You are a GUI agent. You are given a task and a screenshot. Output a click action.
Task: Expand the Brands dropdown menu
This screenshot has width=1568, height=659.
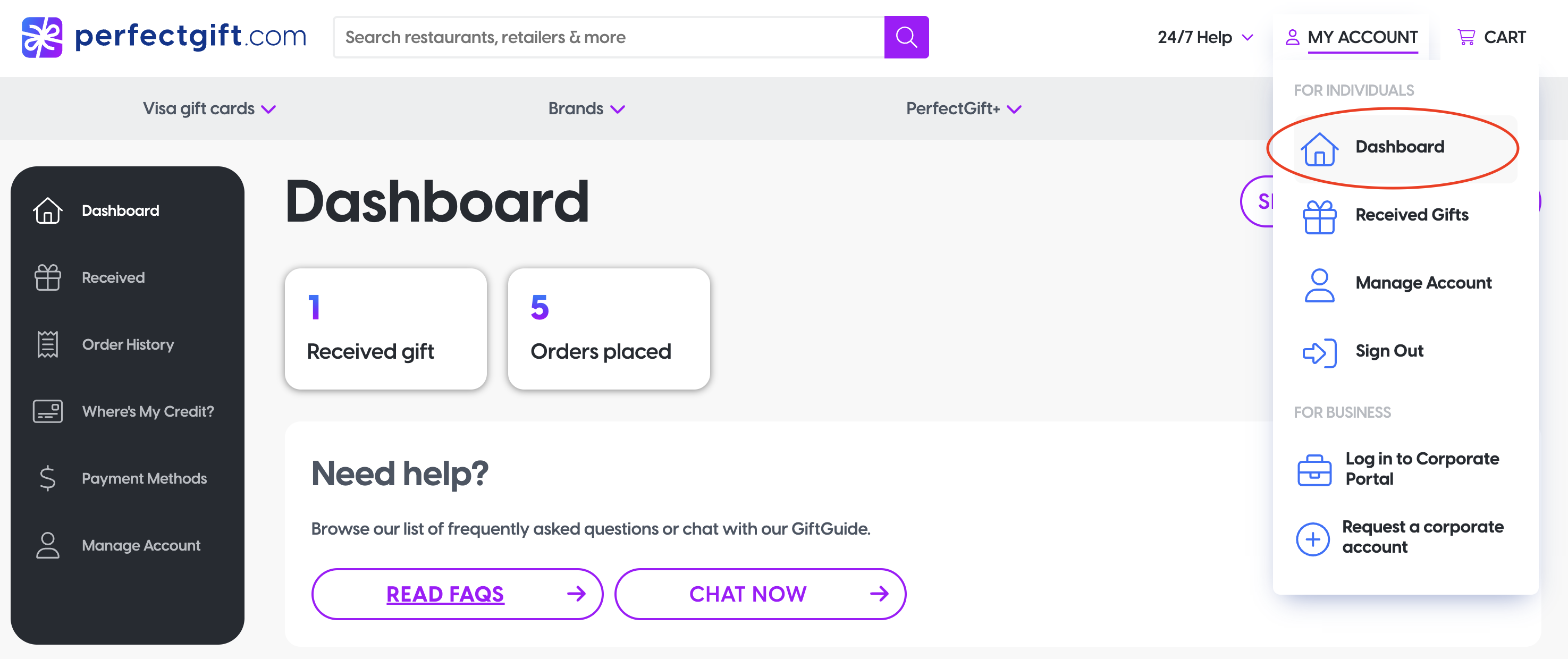point(586,109)
